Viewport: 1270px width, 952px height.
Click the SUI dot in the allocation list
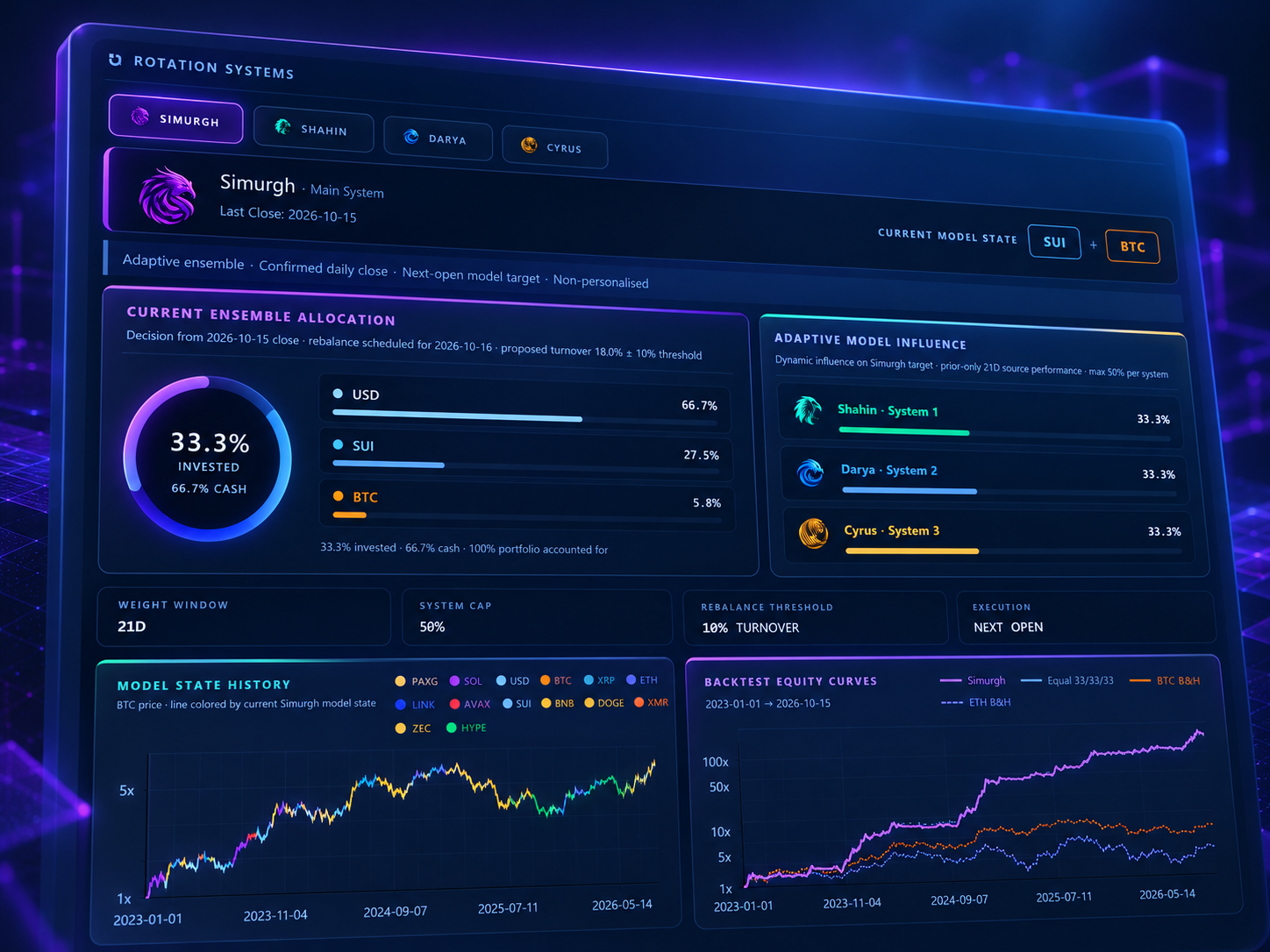338,444
